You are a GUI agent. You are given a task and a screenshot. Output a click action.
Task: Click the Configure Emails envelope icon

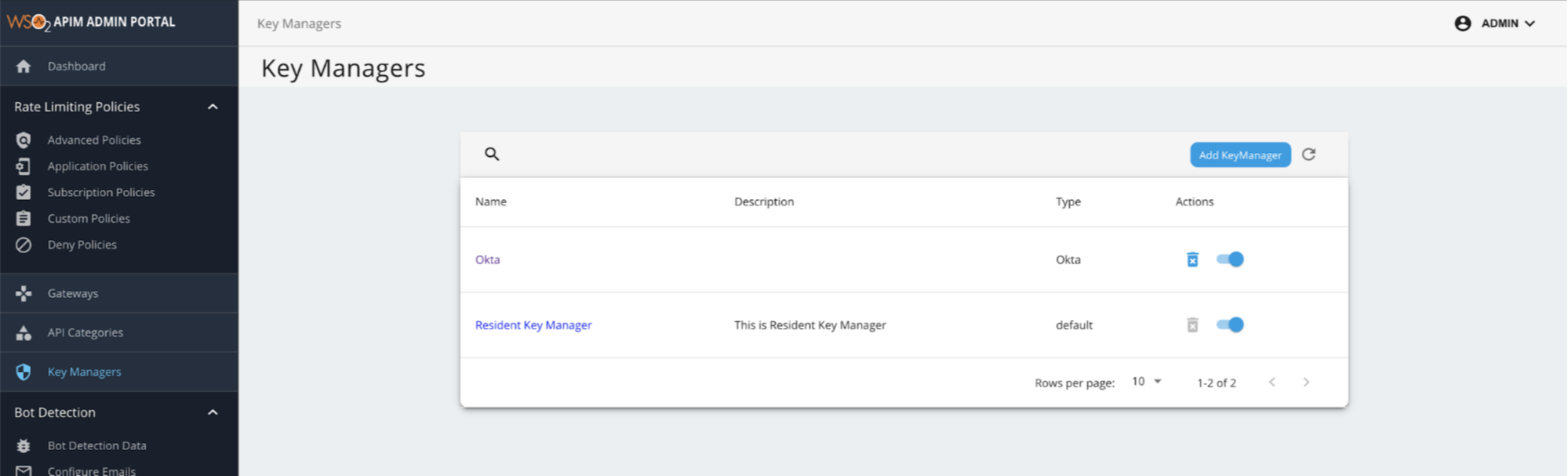24,471
